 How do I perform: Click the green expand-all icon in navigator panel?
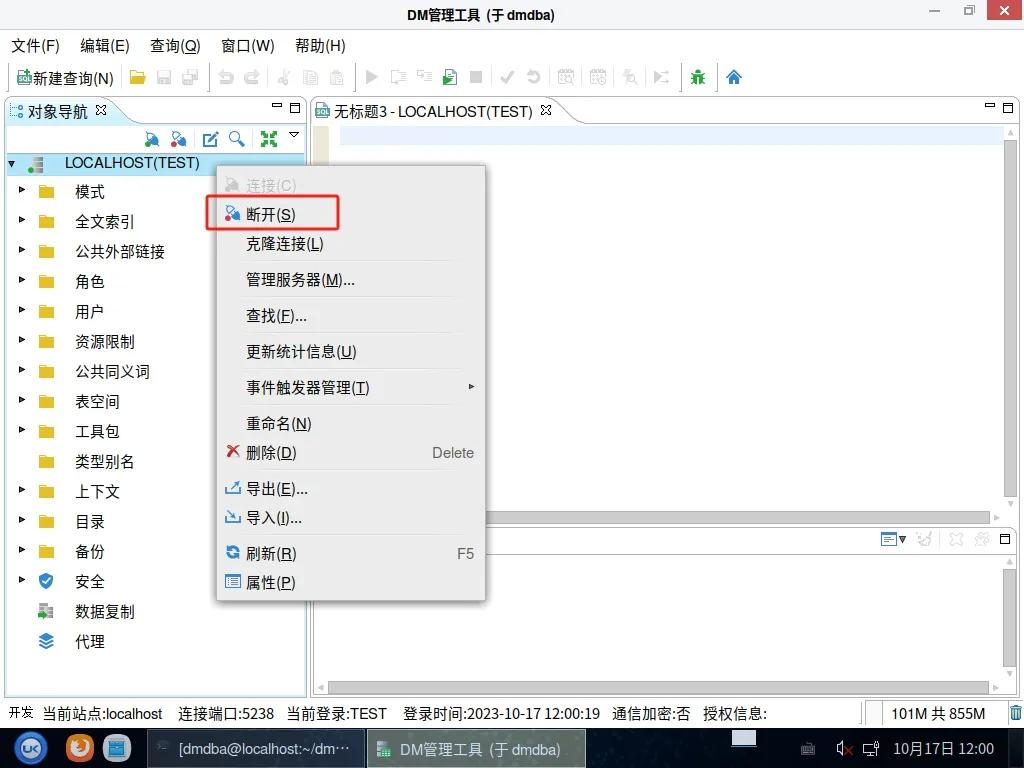click(268, 139)
